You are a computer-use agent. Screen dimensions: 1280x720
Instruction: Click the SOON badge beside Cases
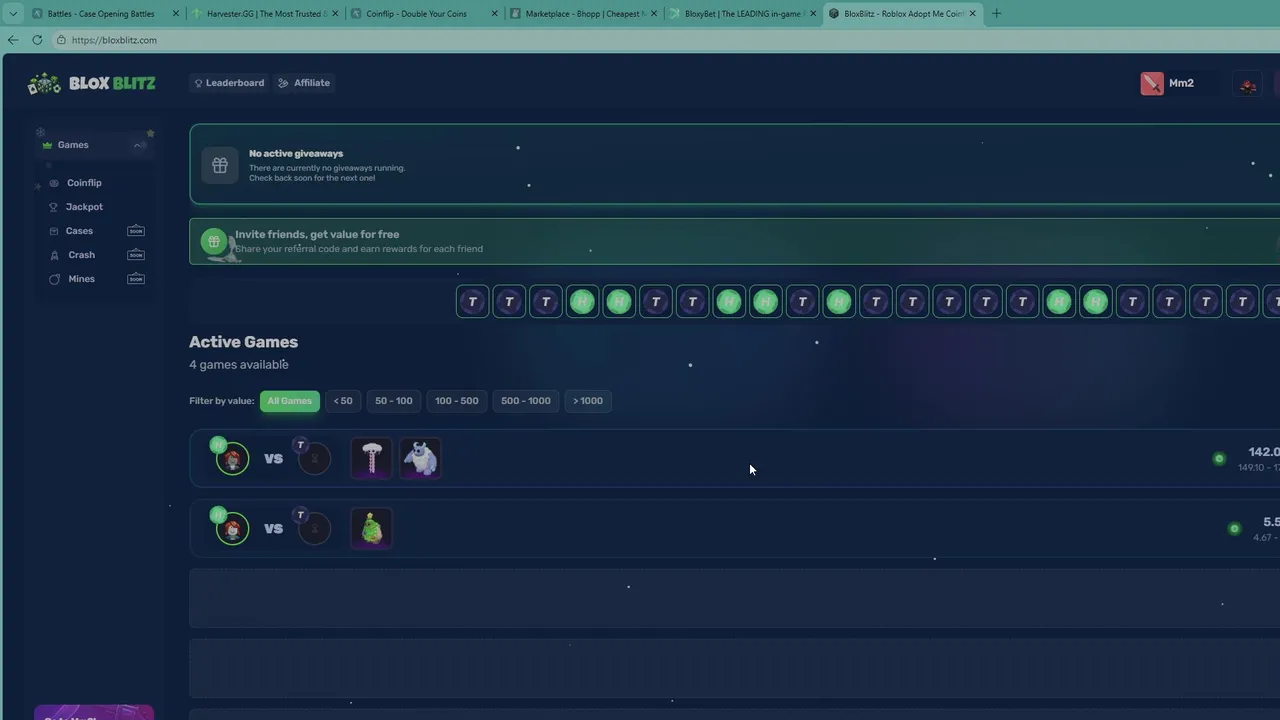(136, 231)
